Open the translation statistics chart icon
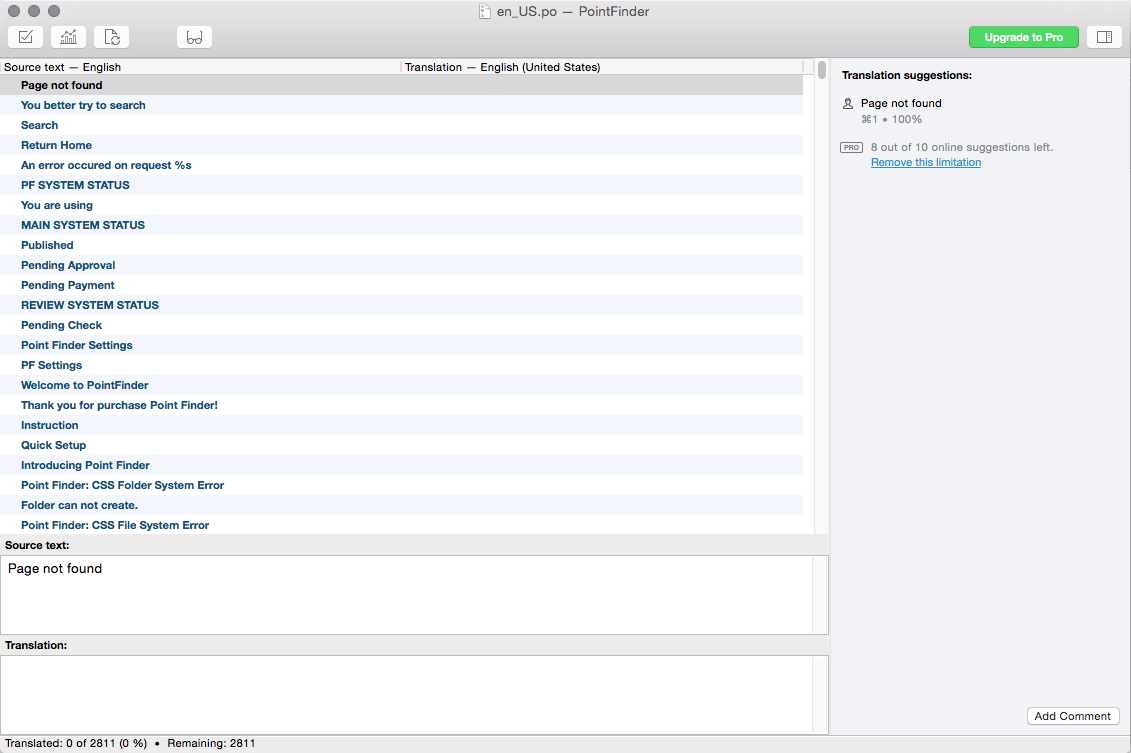 click(68, 37)
